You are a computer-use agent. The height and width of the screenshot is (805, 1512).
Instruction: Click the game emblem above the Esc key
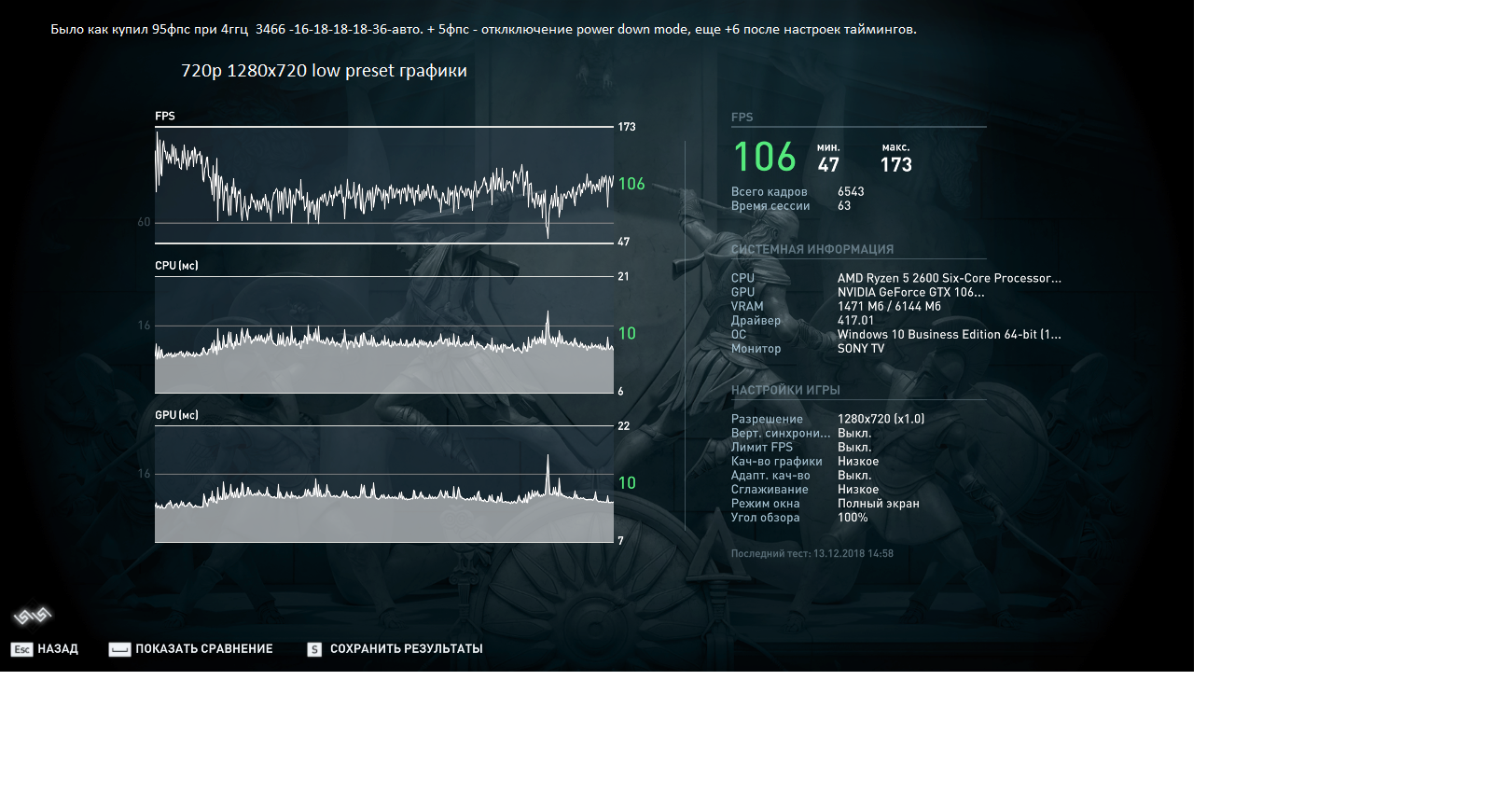tap(32, 615)
